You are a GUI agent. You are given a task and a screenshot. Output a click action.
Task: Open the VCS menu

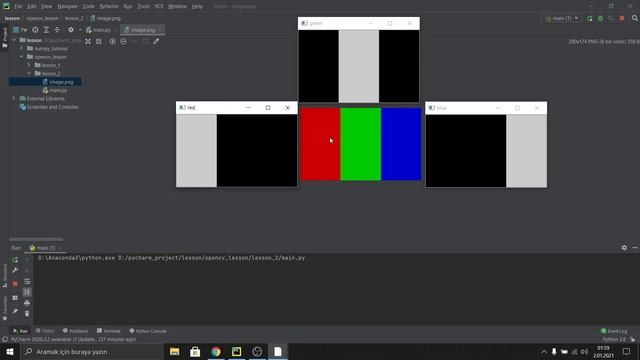coord(159,7)
